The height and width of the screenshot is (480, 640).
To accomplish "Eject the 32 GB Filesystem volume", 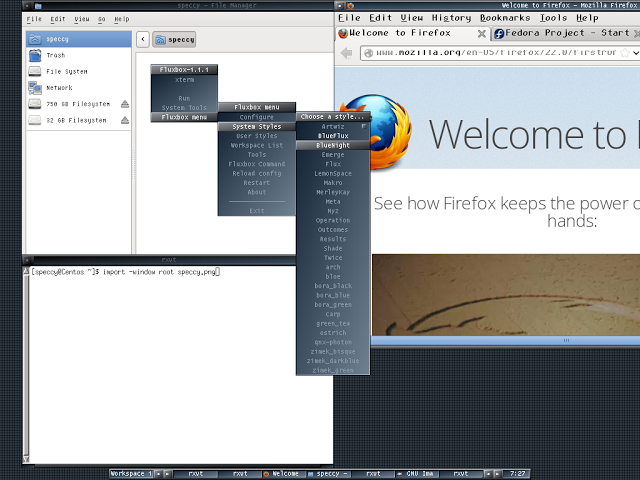I will (125, 120).
